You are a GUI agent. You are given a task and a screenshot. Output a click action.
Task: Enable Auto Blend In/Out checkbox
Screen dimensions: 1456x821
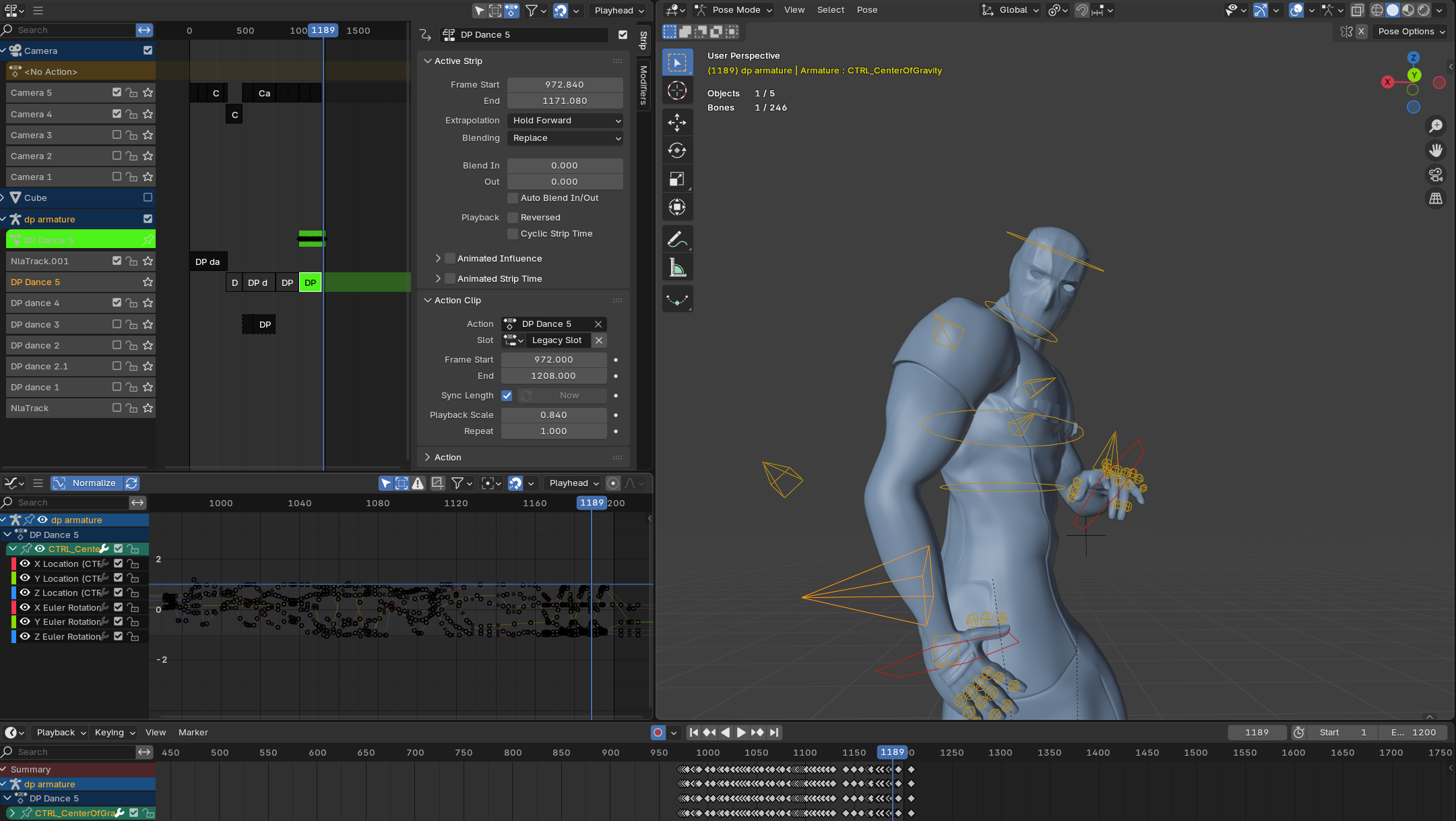click(513, 198)
